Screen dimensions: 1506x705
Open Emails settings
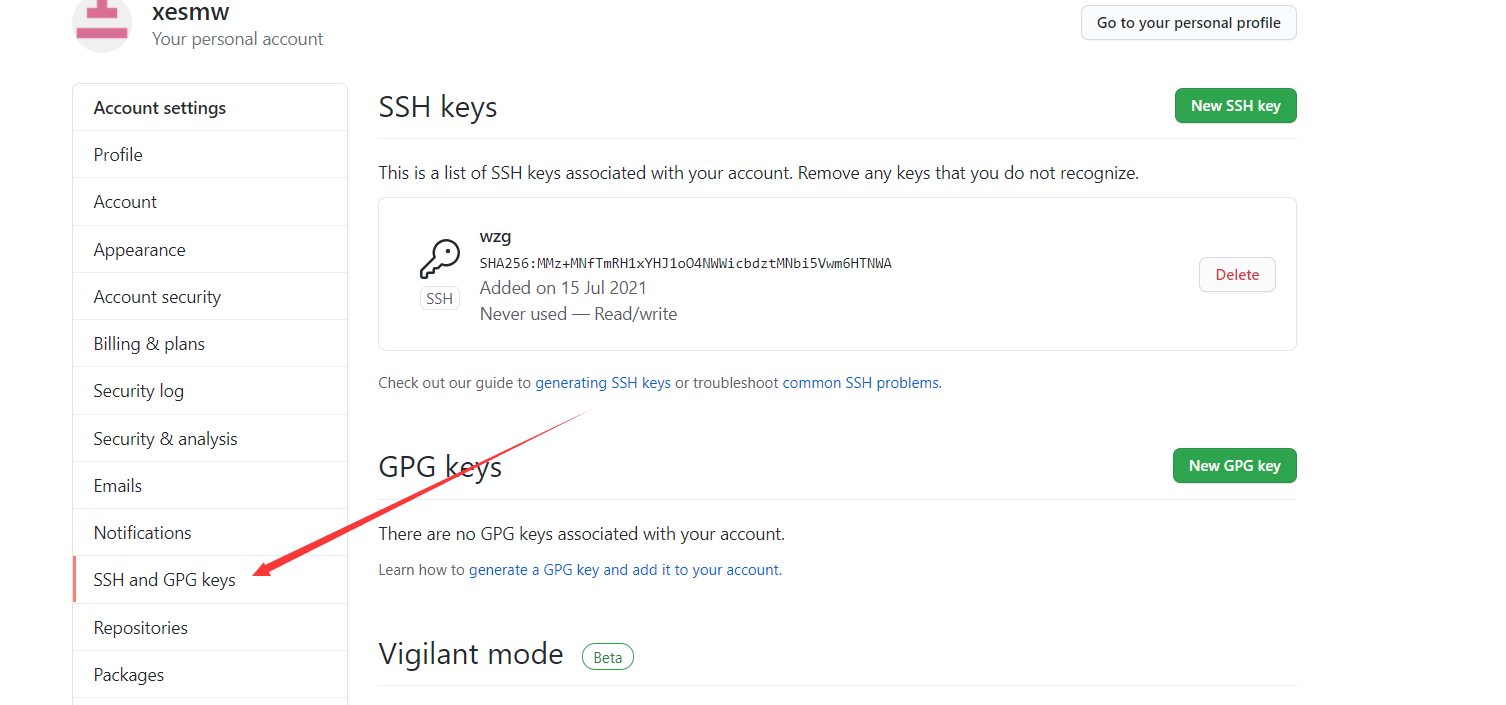[118, 486]
